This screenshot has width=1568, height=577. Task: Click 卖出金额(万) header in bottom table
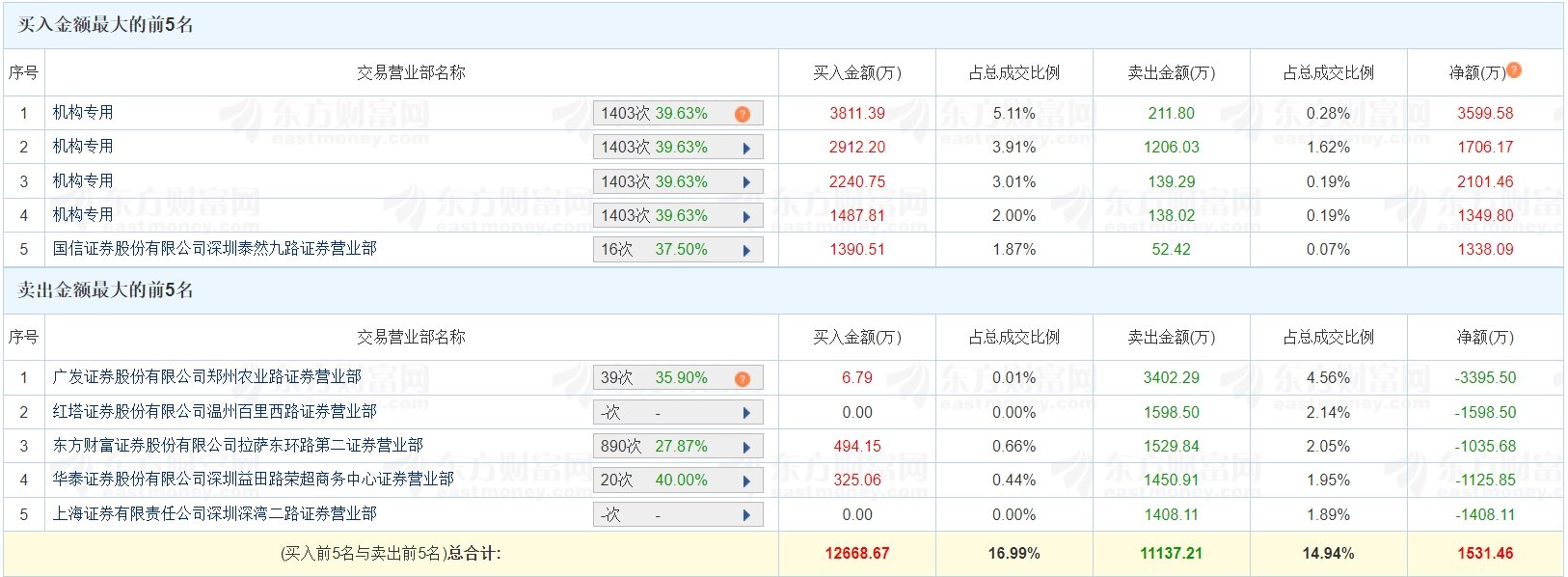click(1172, 337)
